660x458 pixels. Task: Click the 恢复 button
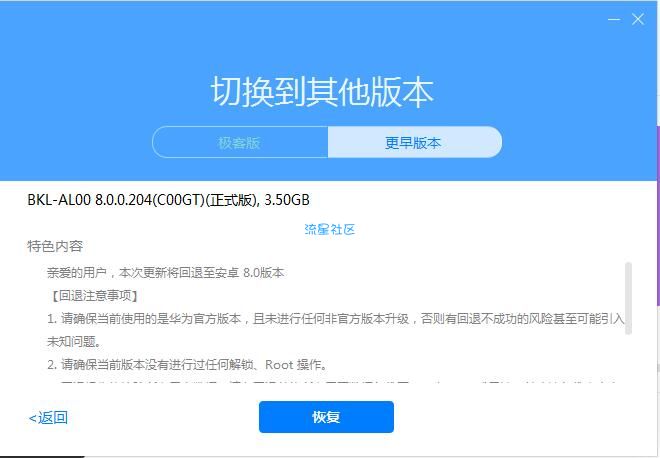[326, 417]
